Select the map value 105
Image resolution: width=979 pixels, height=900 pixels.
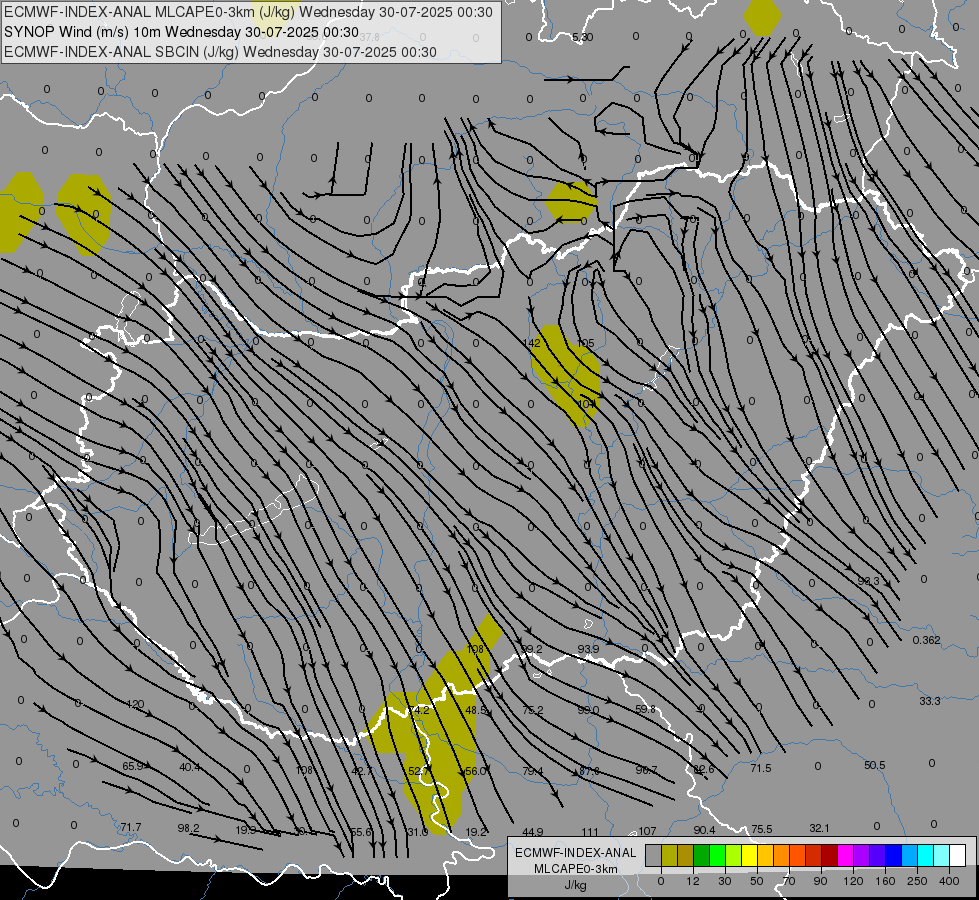pos(586,343)
